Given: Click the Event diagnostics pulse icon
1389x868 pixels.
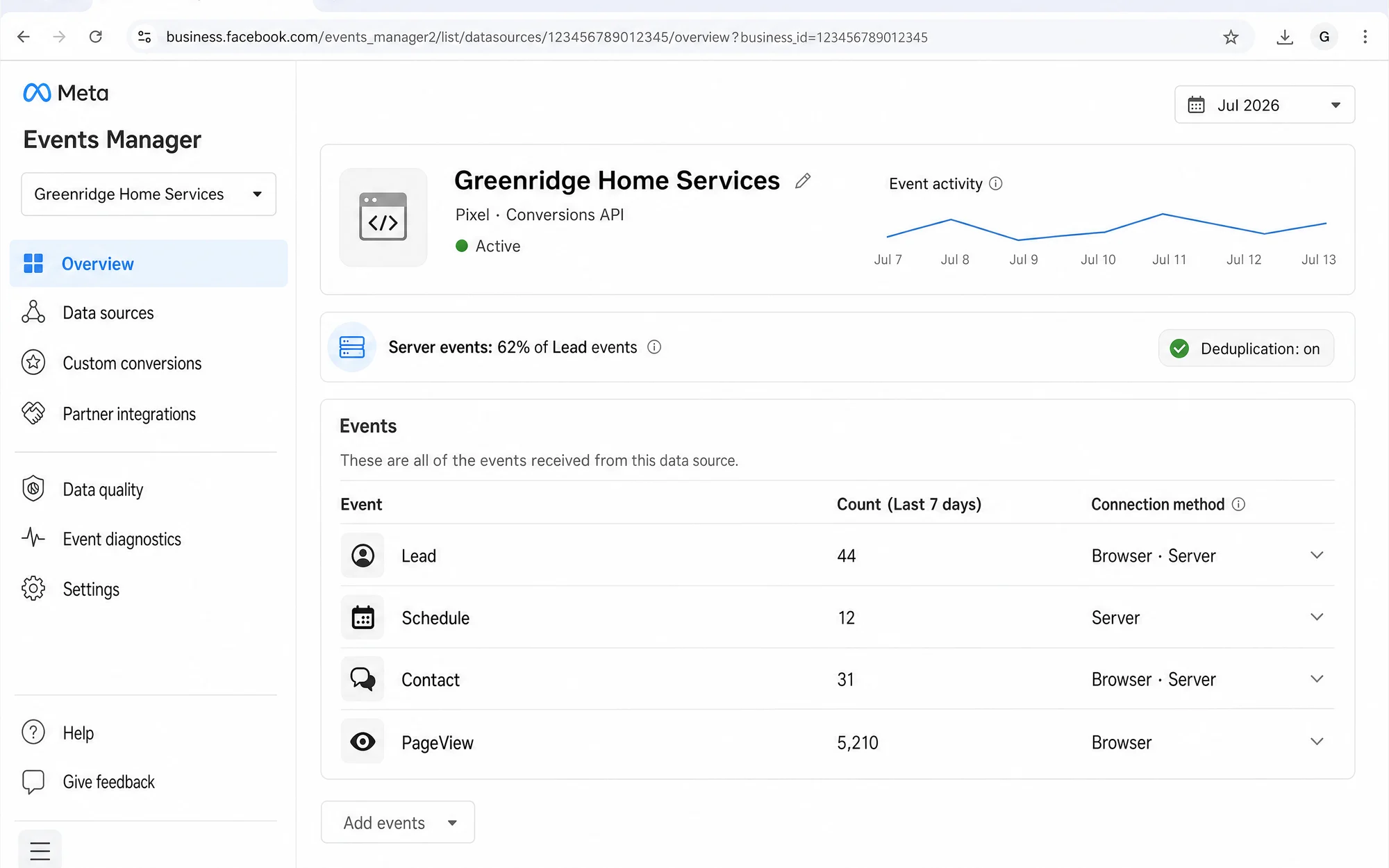Looking at the screenshot, I should pos(33,538).
